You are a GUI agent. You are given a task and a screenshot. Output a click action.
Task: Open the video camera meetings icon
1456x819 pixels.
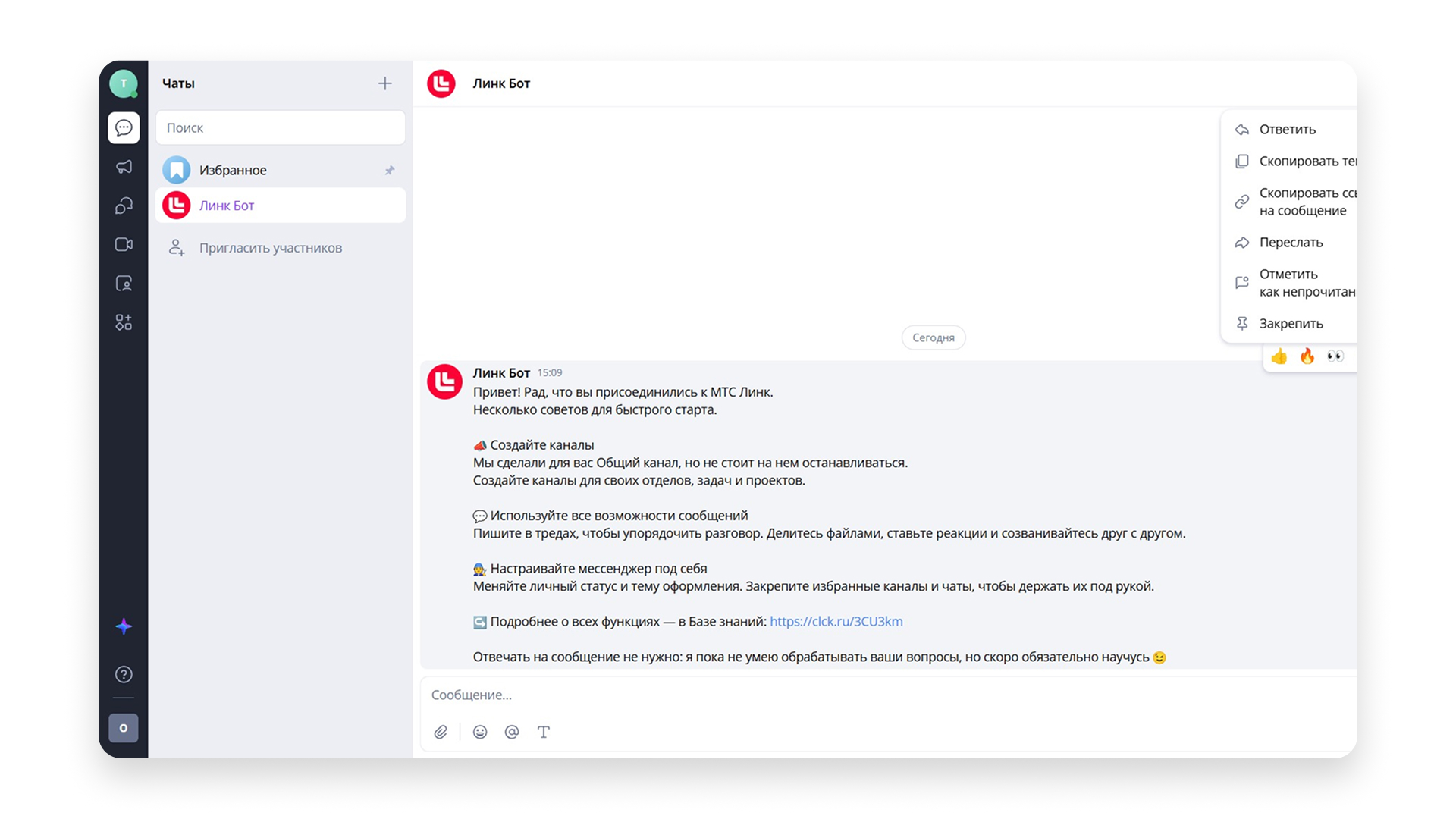click(x=124, y=244)
